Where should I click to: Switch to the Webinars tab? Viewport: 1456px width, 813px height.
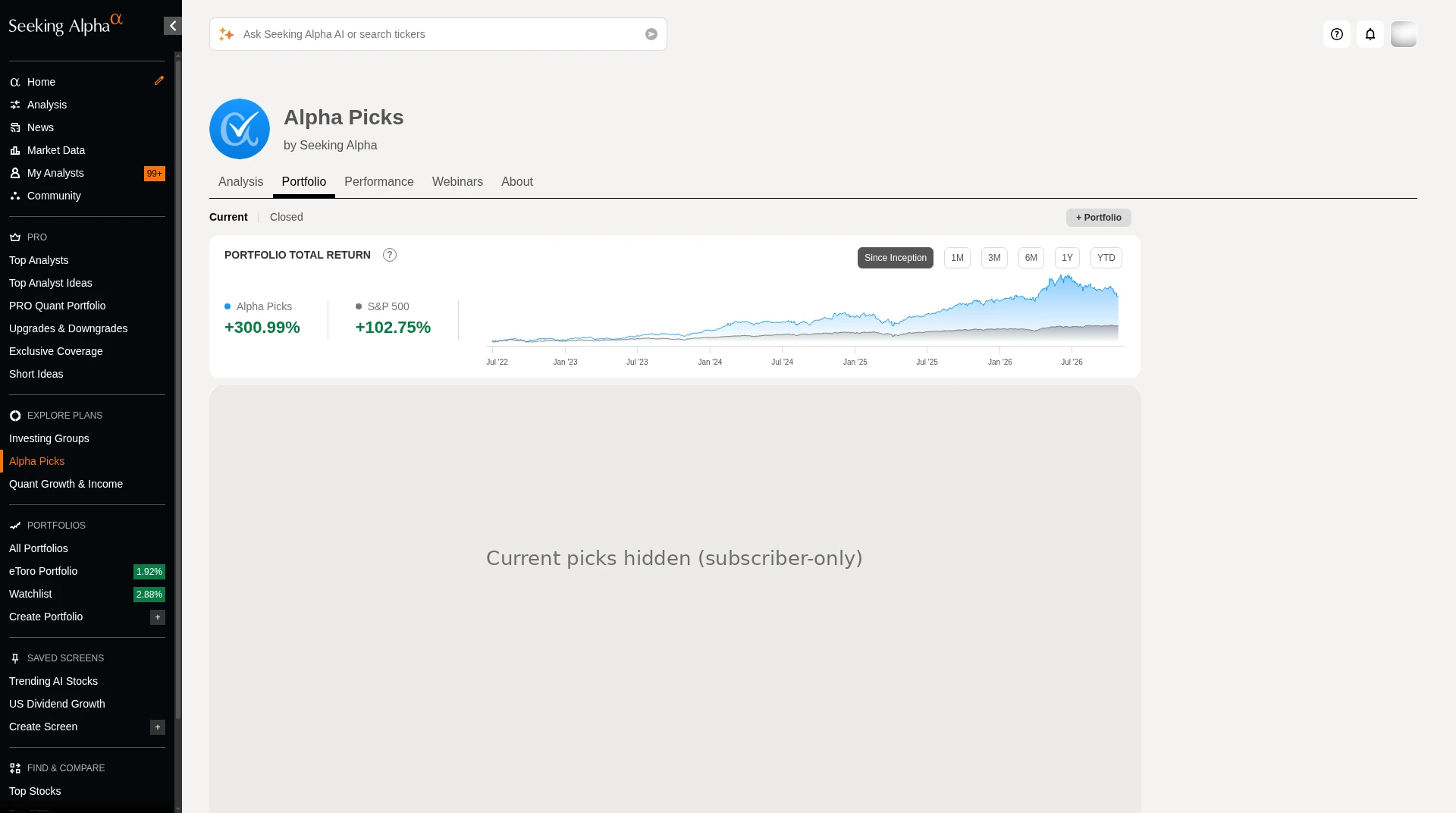click(x=457, y=182)
